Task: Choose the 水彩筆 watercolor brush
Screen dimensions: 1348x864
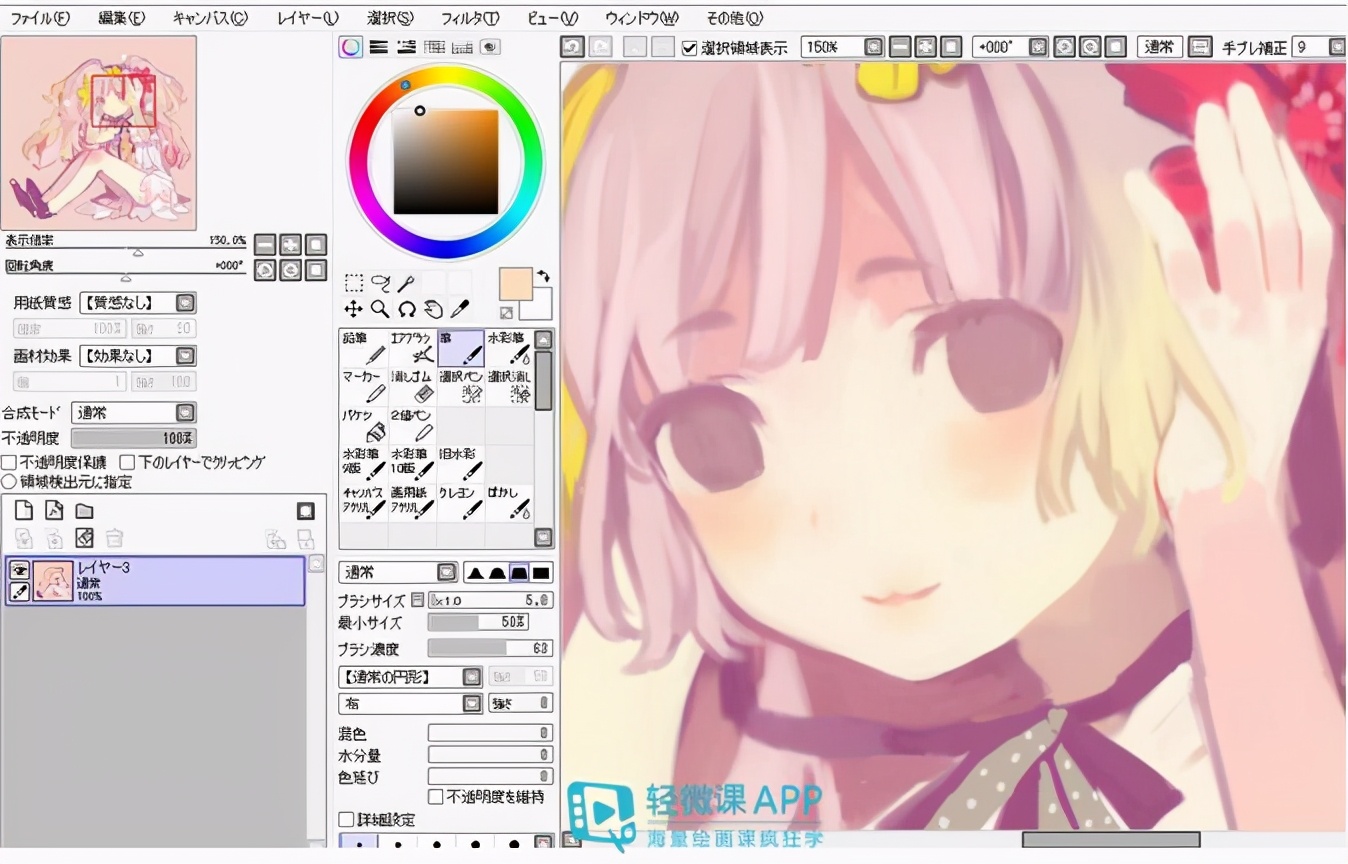Action: (x=509, y=348)
